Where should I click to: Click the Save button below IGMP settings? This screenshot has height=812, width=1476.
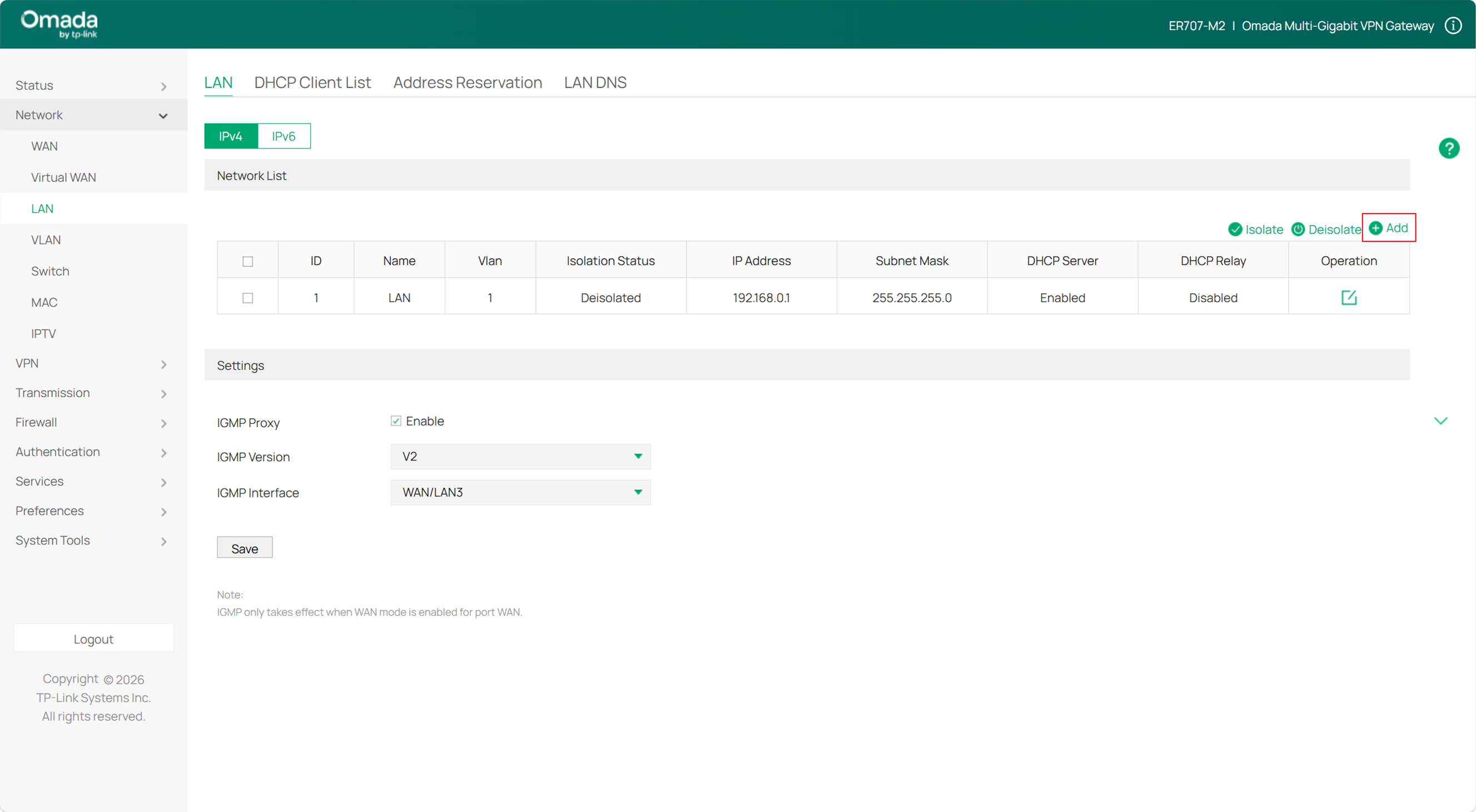[x=244, y=547]
